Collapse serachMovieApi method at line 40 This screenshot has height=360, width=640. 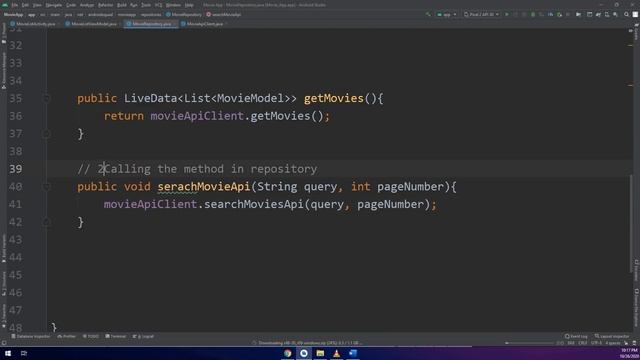click(x=46, y=187)
